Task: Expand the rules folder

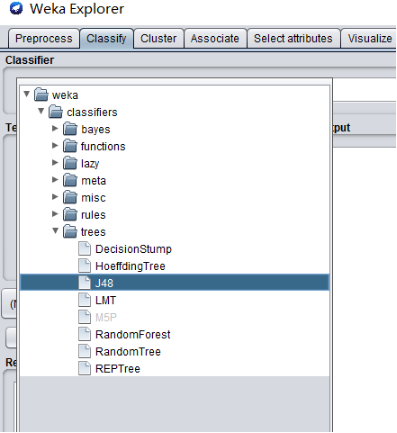Action: tap(55, 214)
